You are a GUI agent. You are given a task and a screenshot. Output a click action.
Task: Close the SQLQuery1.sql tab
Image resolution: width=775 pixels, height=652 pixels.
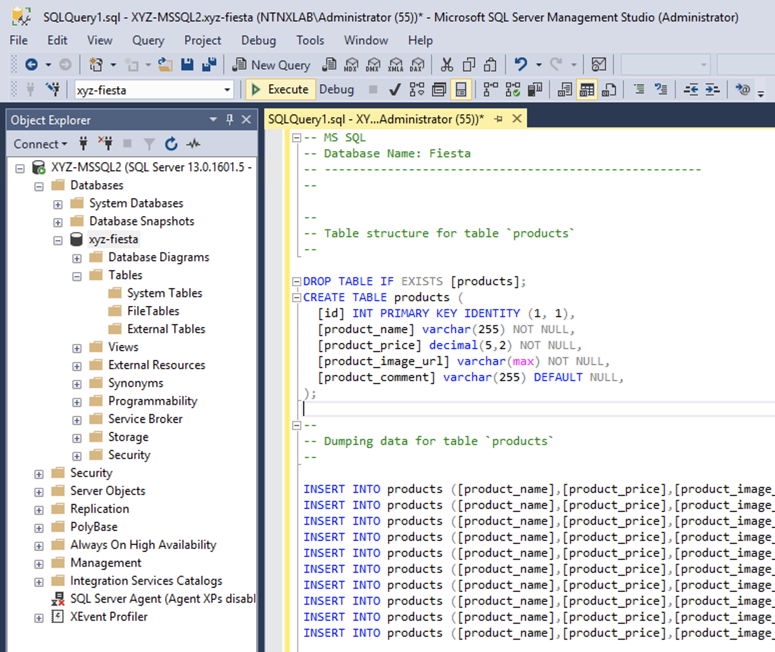[x=517, y=119]
